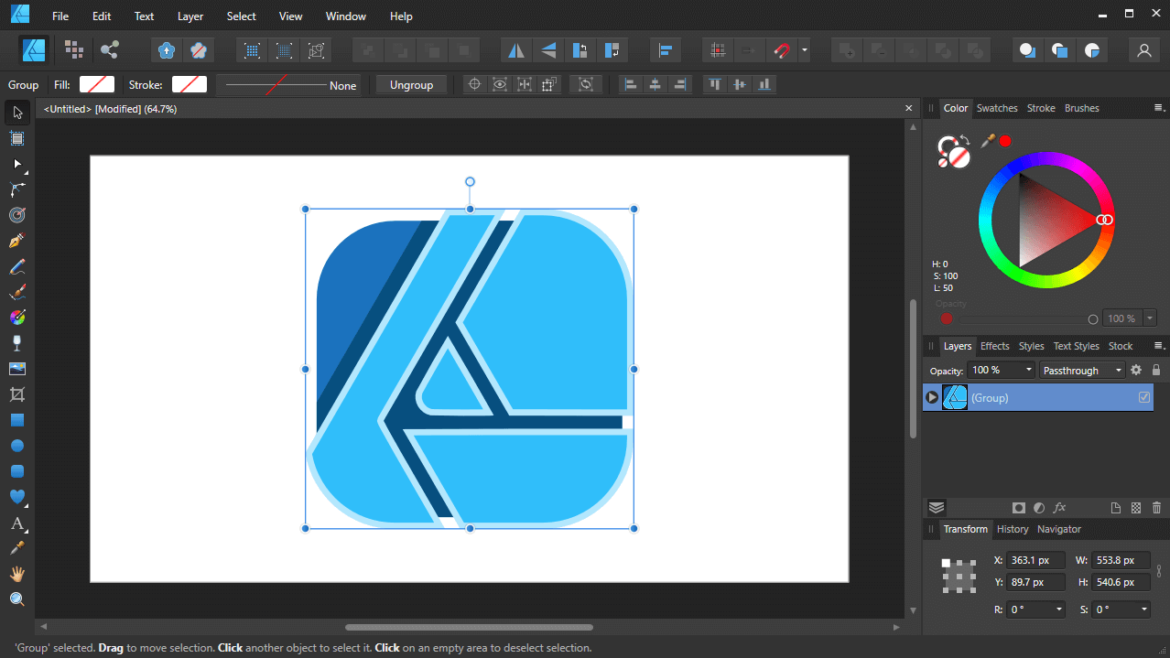Click the Ungroup button

point(411,85)
